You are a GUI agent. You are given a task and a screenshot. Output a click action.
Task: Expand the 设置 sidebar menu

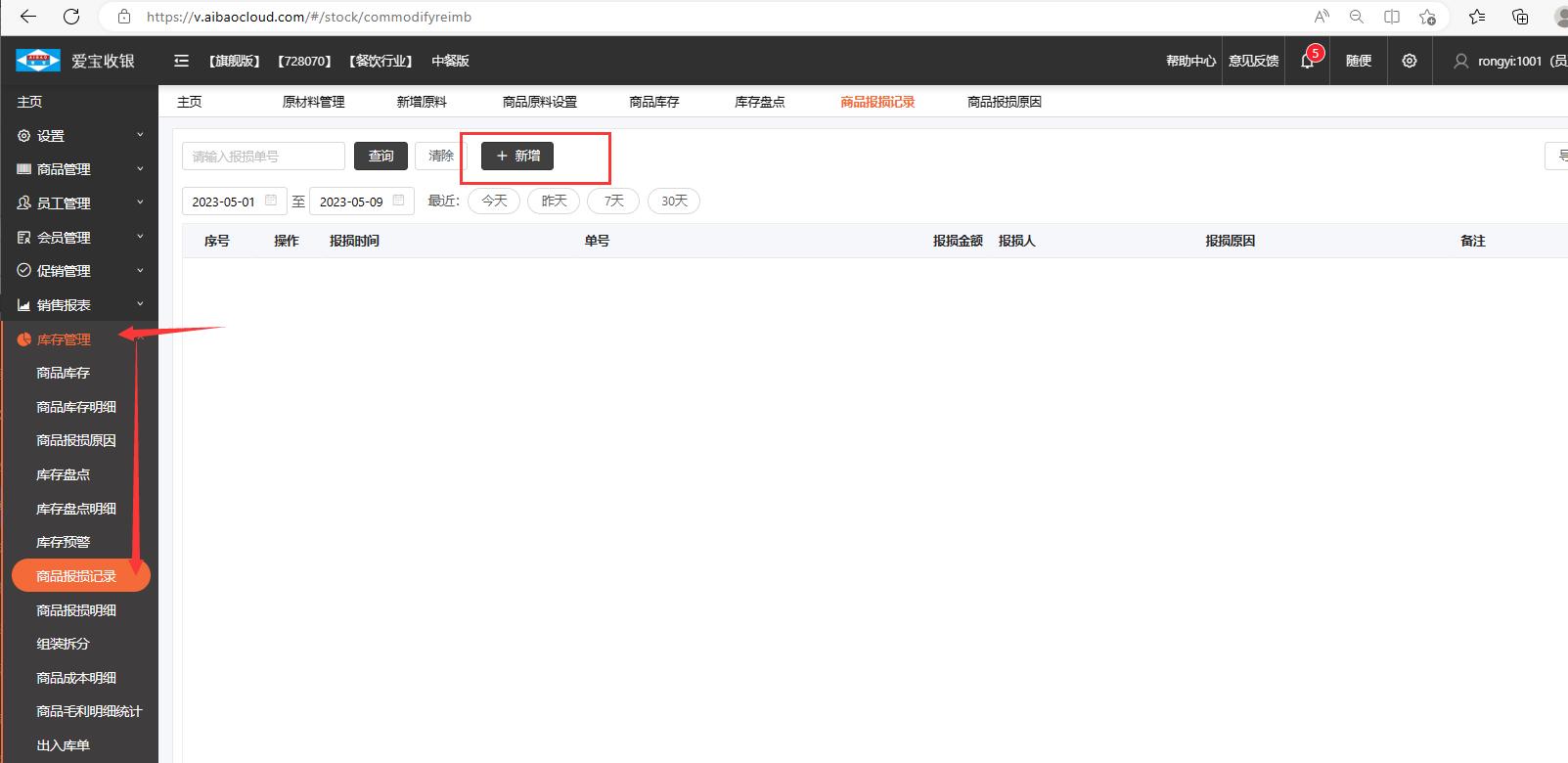(78, 136)
